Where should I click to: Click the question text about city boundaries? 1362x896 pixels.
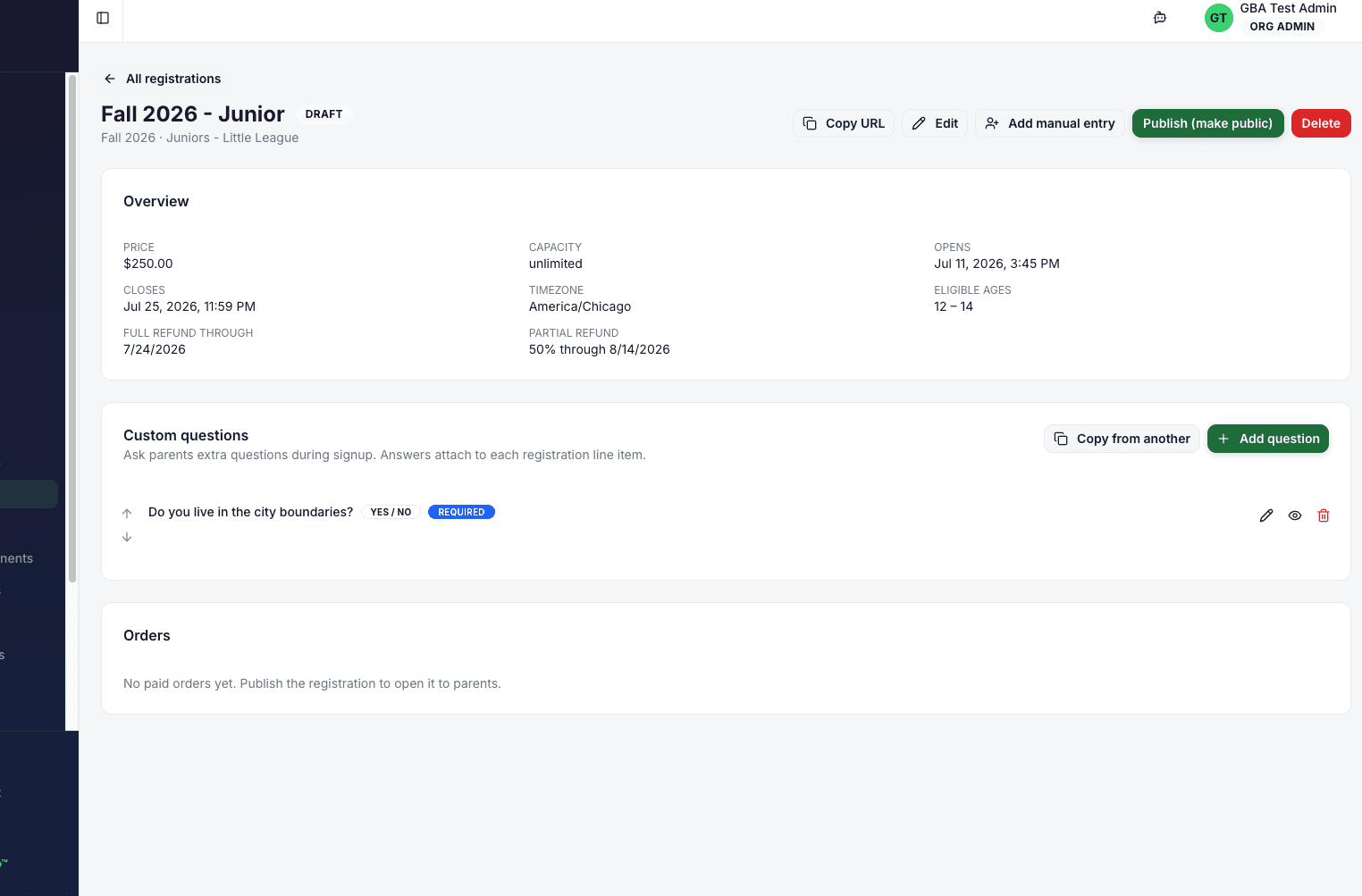pos(250,512)
